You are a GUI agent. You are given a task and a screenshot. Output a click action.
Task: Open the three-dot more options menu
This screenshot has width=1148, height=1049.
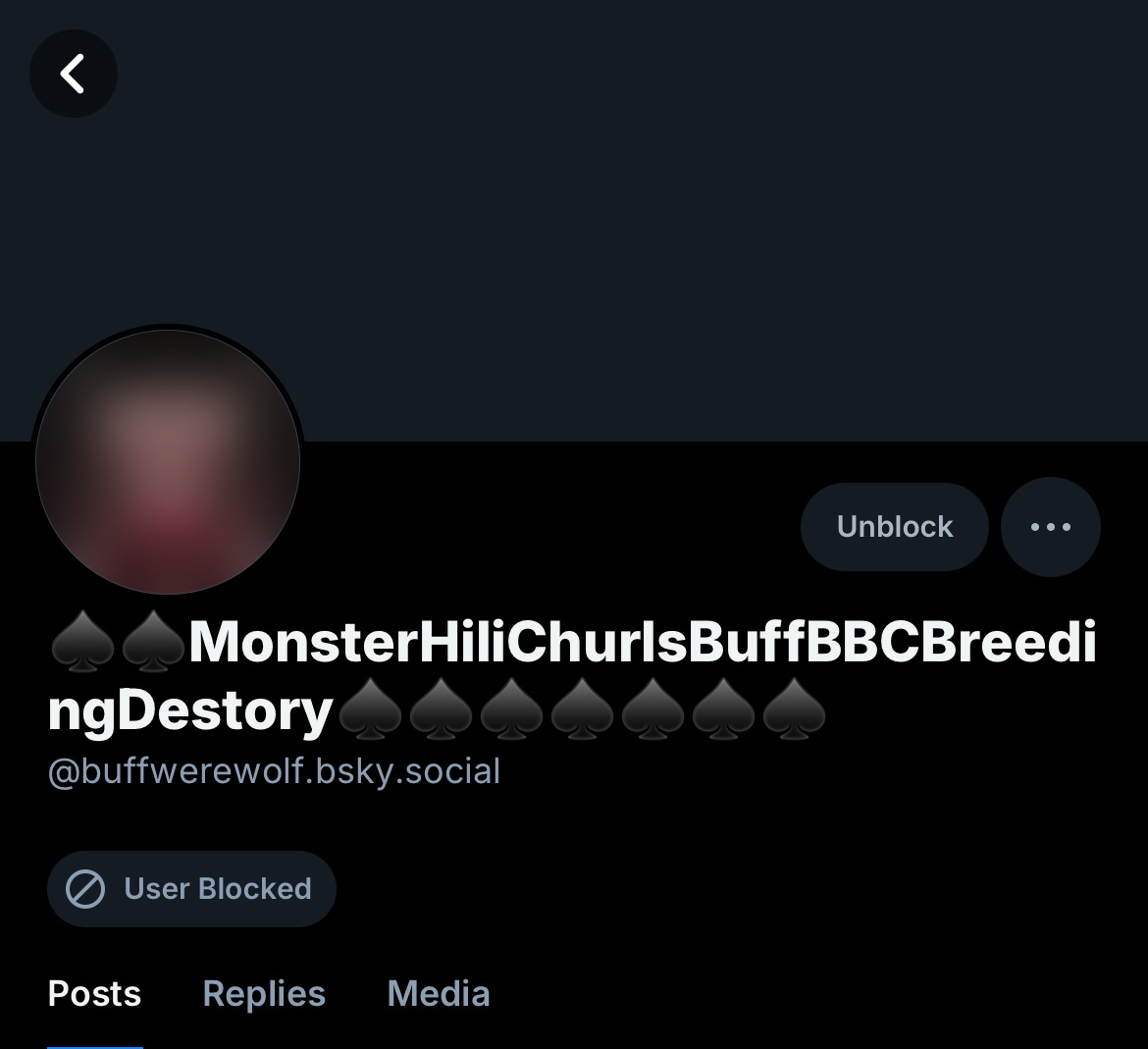[1050, 527]
